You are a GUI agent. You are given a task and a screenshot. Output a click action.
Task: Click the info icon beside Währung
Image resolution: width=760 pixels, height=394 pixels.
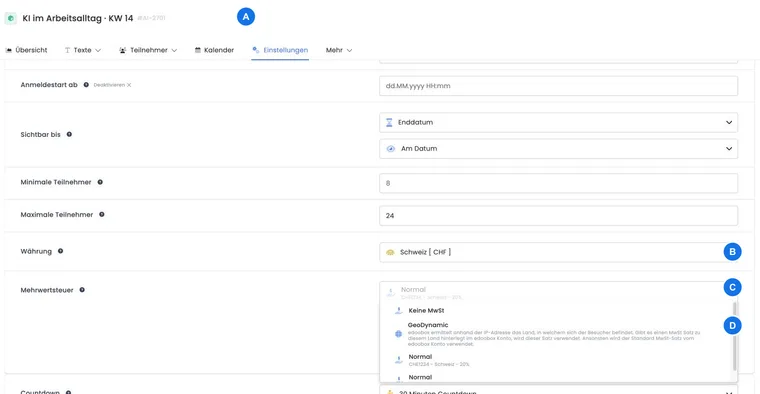[61, 251]
